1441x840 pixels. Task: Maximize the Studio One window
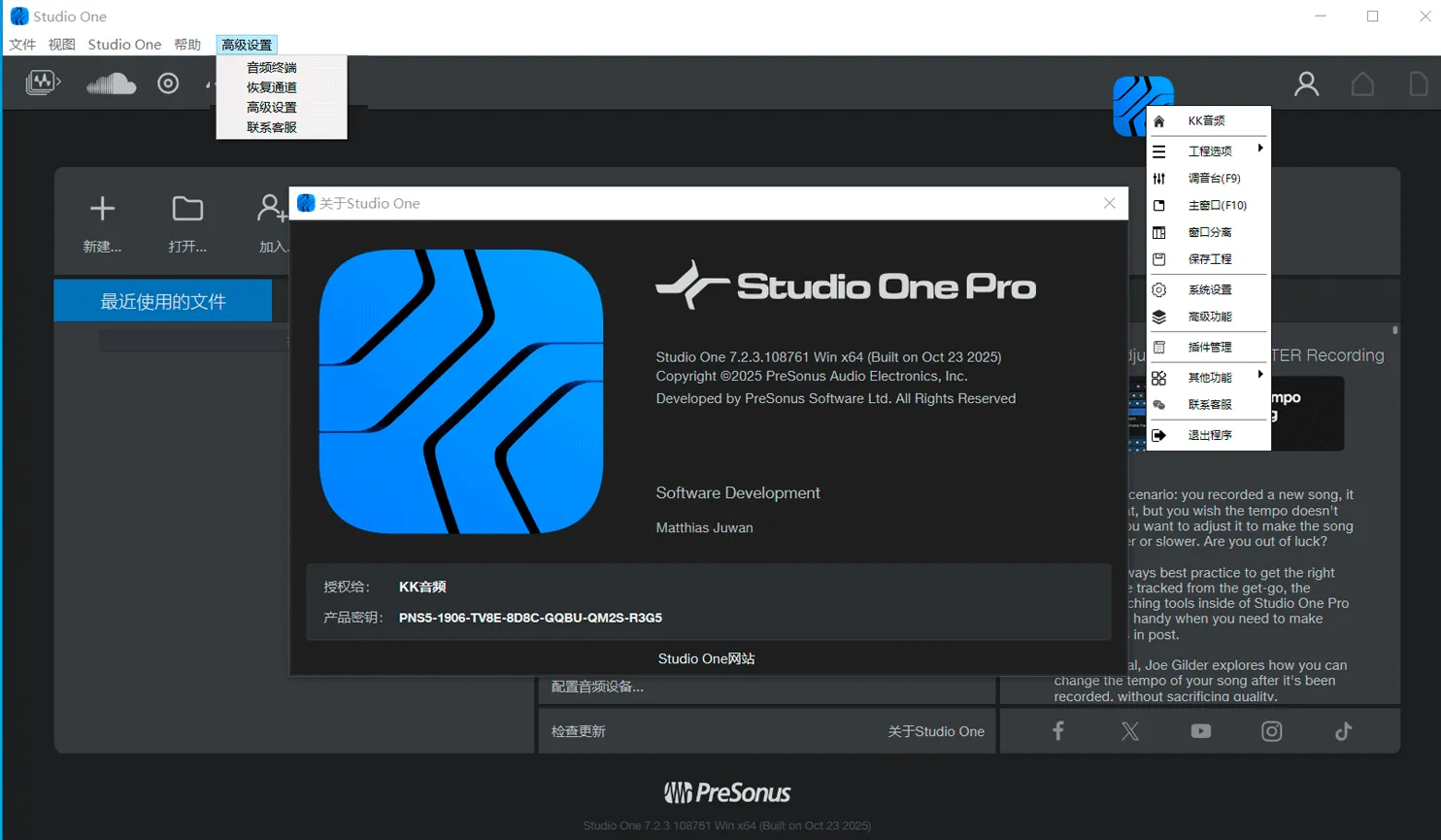click(1373, 17)
